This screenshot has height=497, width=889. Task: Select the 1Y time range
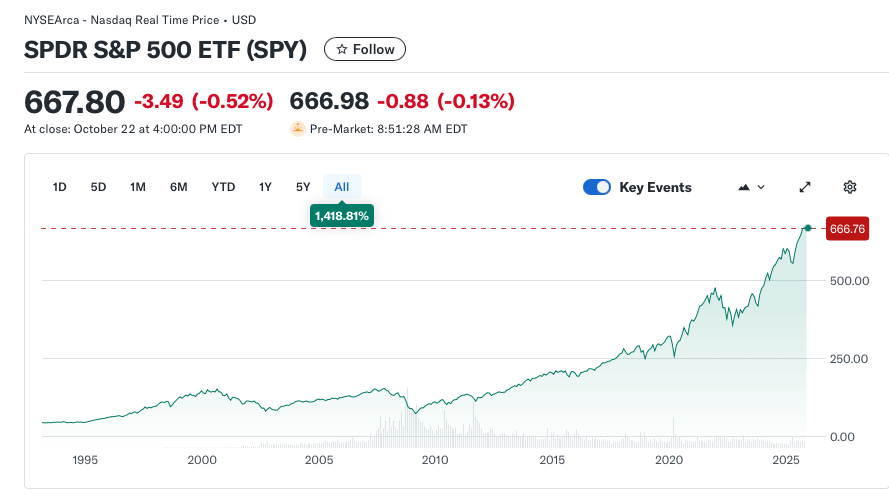point(265,187)
